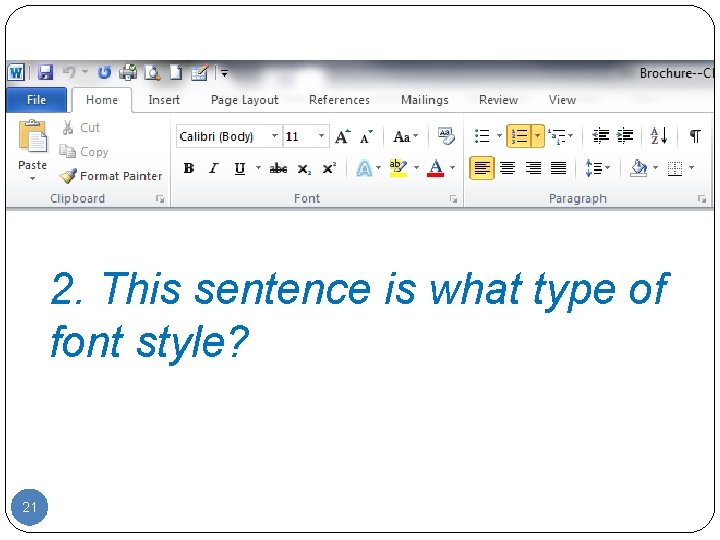Open the Numbering library dropdown arrow
Viewport: 720px width, 540px height.
[537, 136]
